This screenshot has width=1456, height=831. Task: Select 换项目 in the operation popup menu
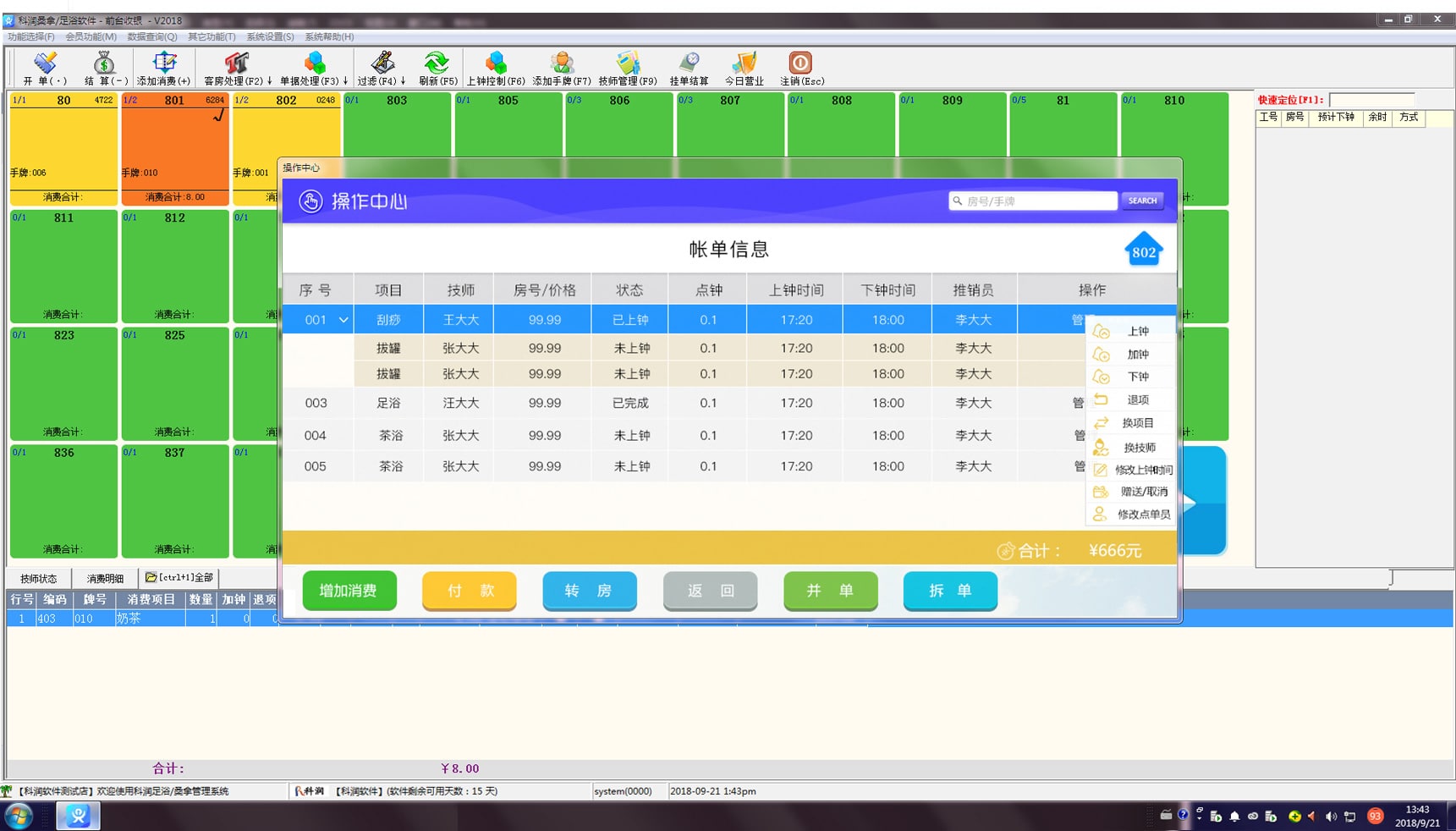[x=1131, y=422]
